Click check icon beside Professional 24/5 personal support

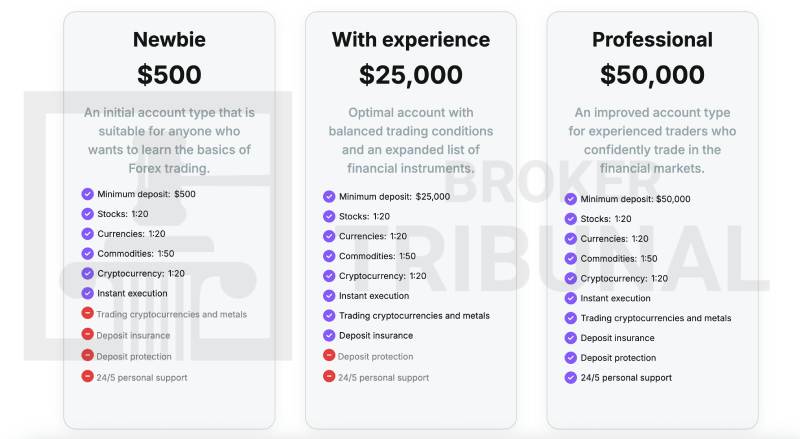[571, 378]
